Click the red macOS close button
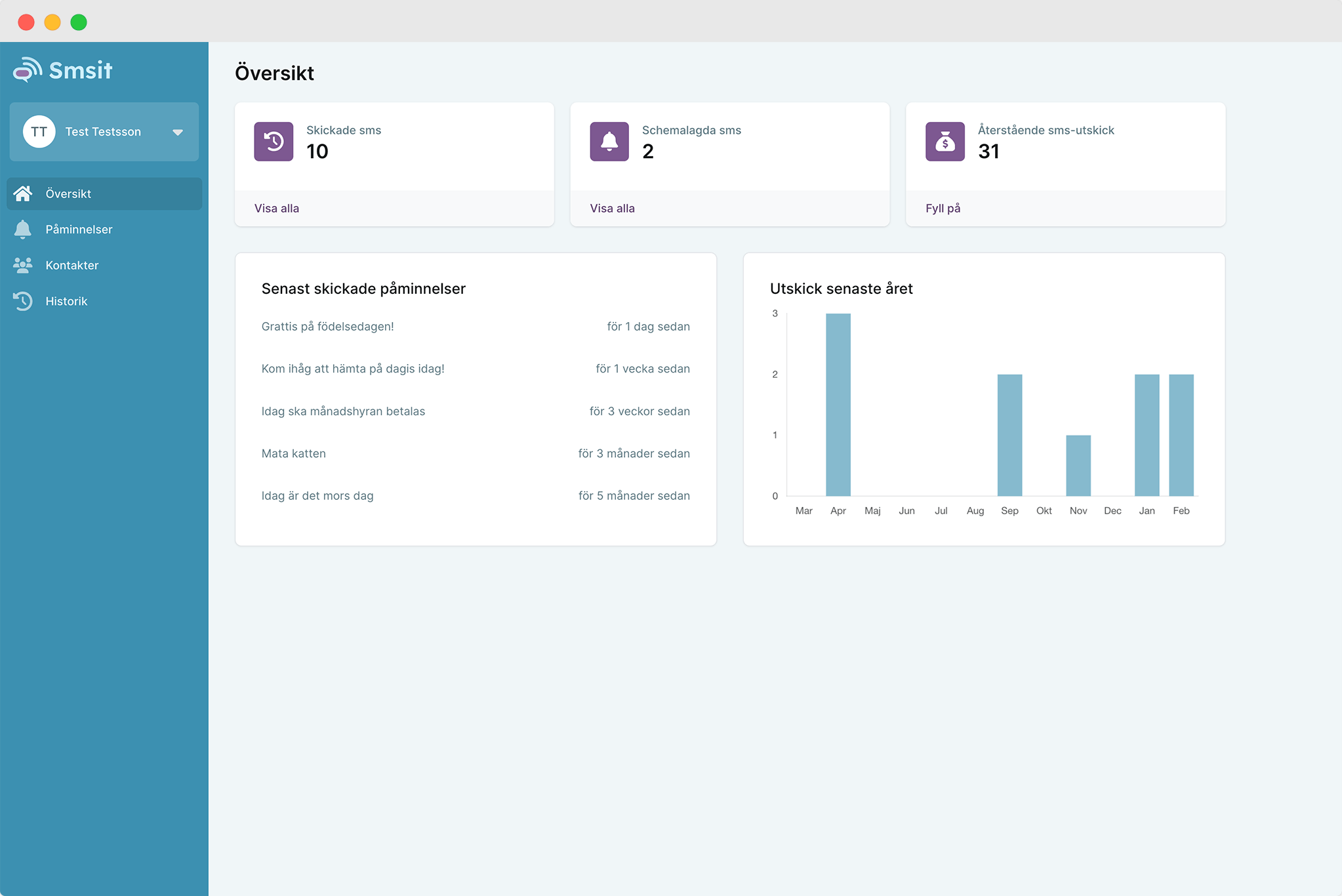The image size is (1342, 896). (x=26, y=22)
